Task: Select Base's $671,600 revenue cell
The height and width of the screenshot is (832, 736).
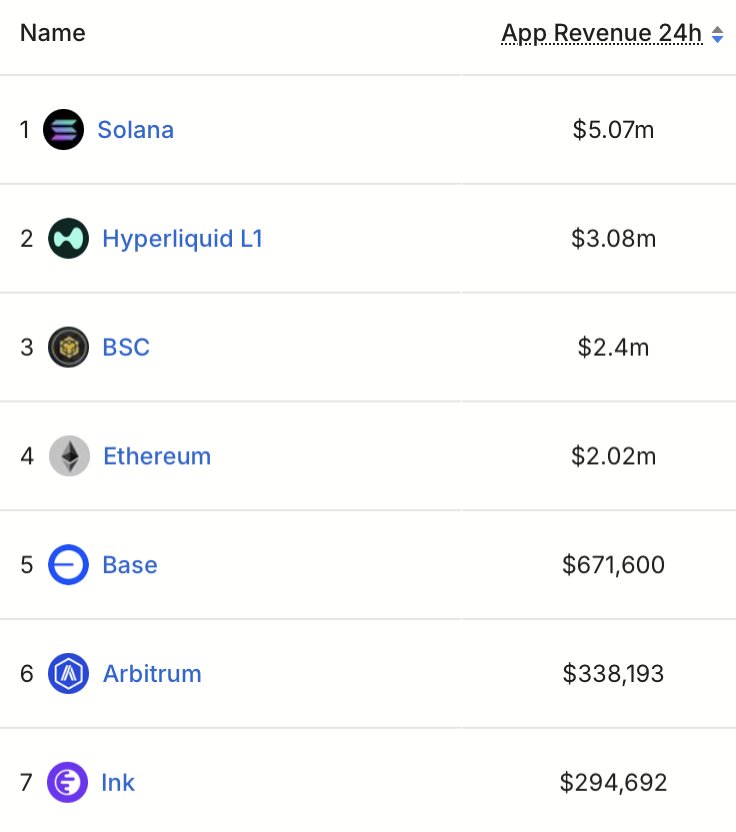Action: point(613,565)
